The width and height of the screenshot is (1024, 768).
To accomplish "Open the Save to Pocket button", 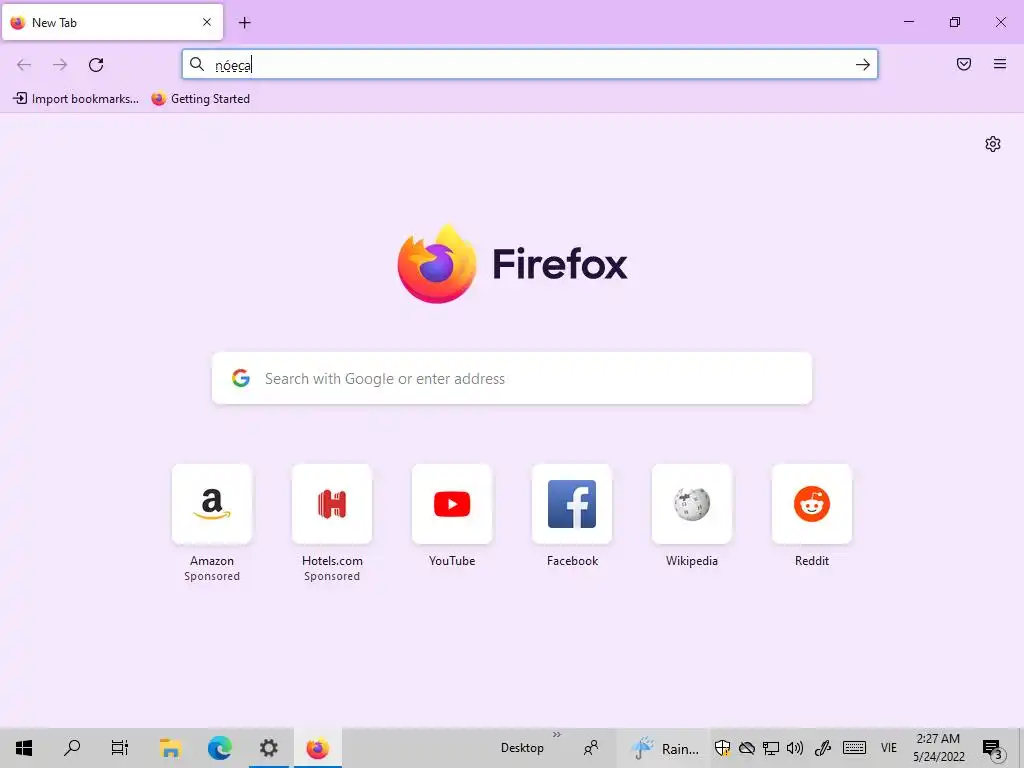I will tap(963, 64).
